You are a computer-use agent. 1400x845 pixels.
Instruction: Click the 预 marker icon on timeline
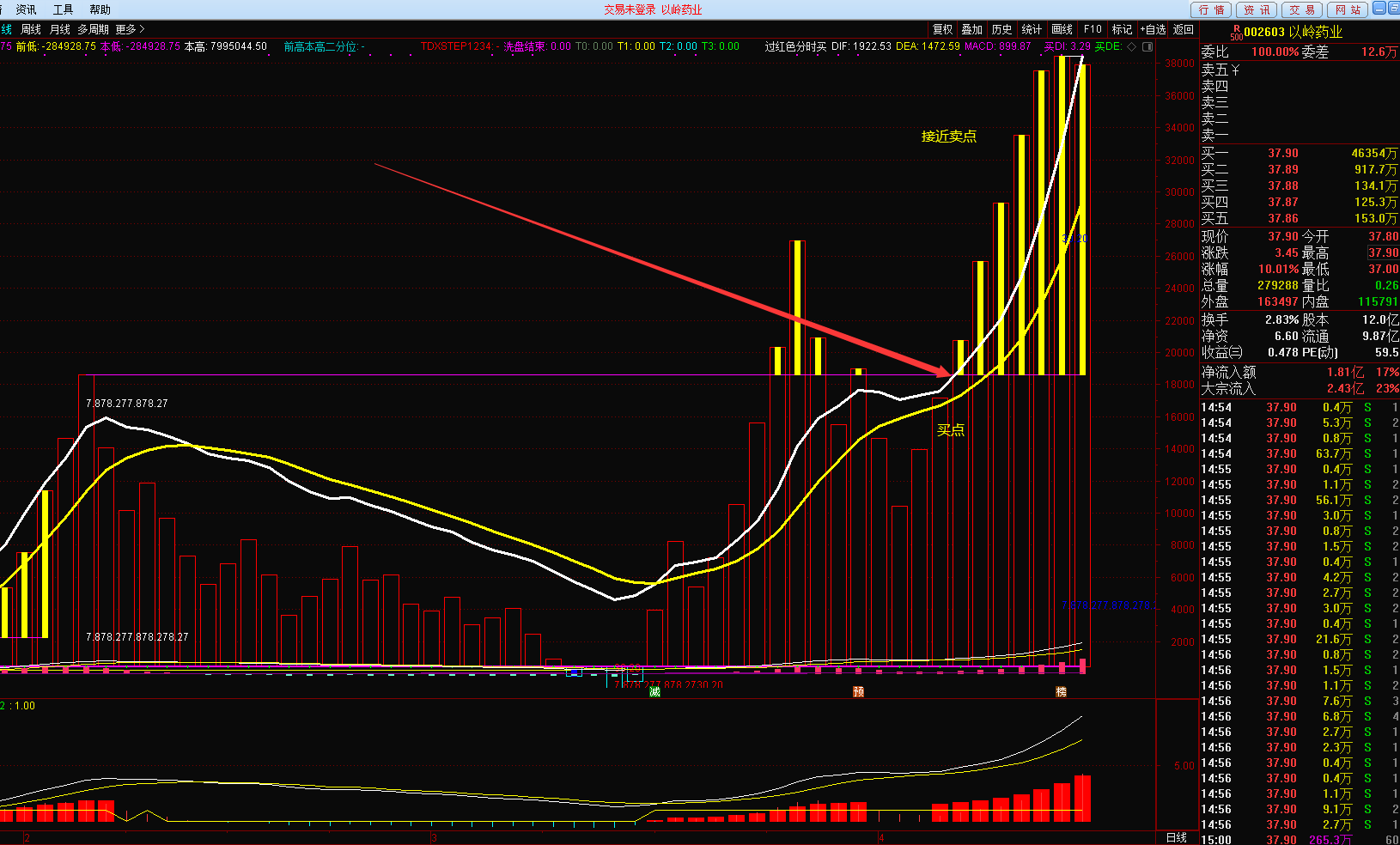tap(858, 691)
